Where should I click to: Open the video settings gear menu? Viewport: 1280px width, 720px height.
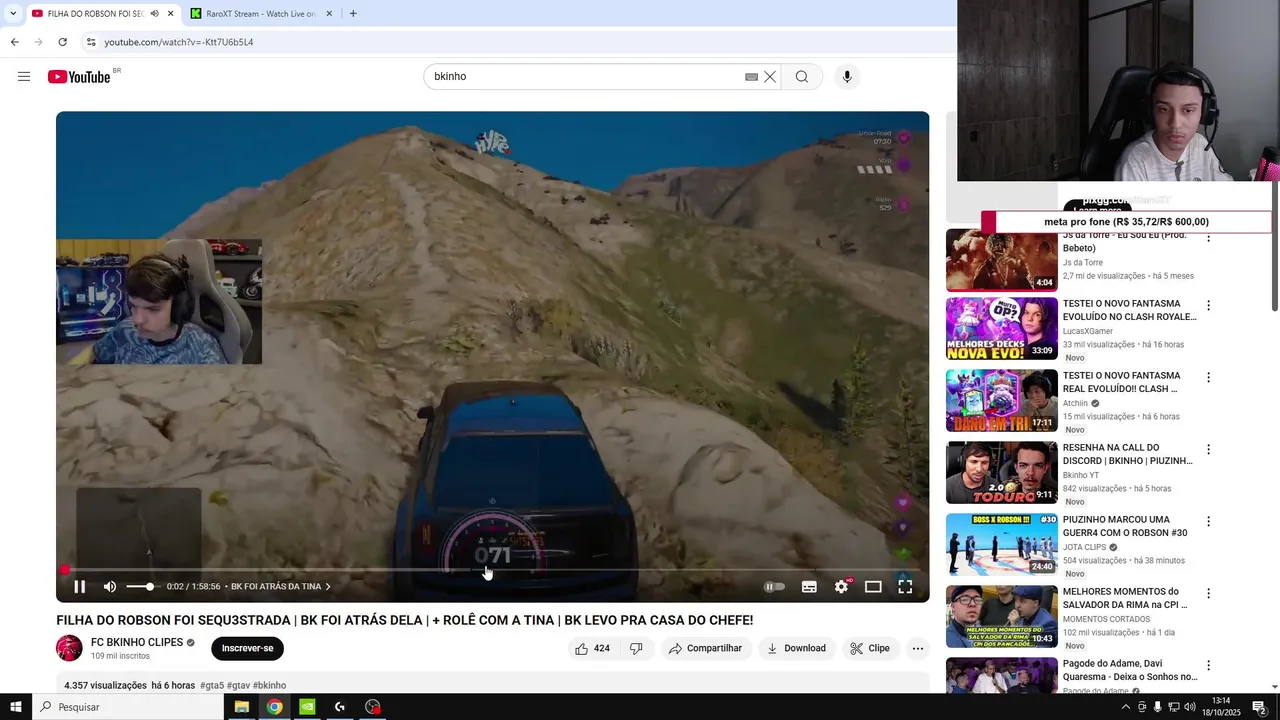tap(841, 587)
